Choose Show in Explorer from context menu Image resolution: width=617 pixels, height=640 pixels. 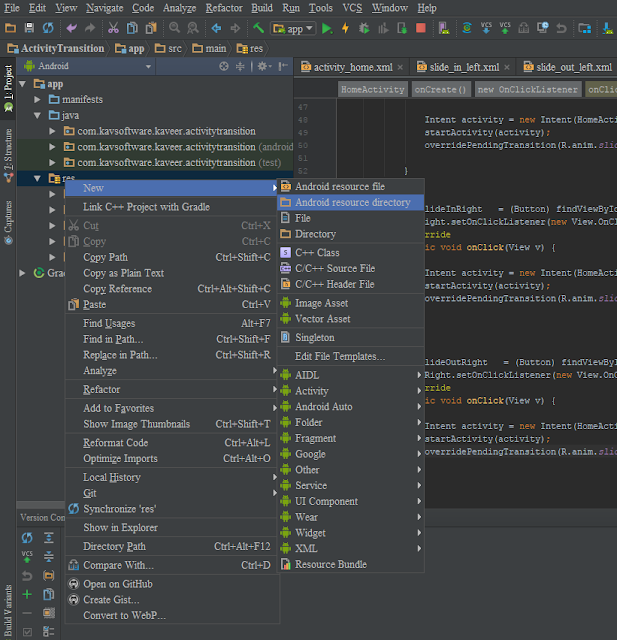[120, 527]
